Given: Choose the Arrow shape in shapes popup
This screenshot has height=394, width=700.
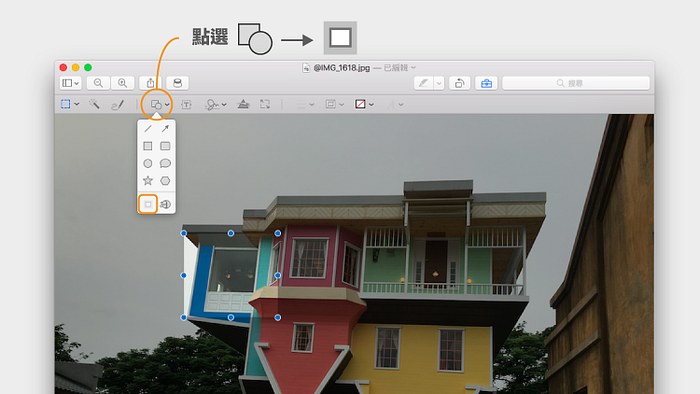Looking at the screenshot, I should tap(165, 129).
